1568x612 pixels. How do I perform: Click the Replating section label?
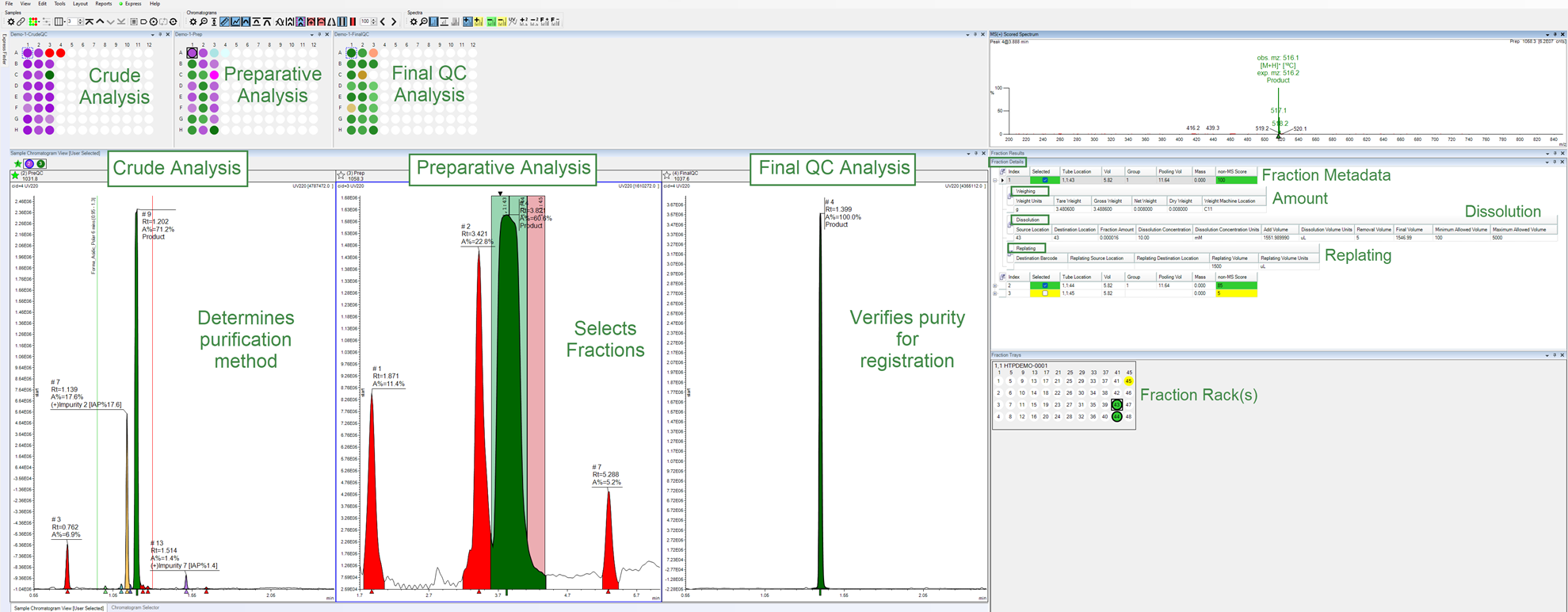click(1026, 248)
